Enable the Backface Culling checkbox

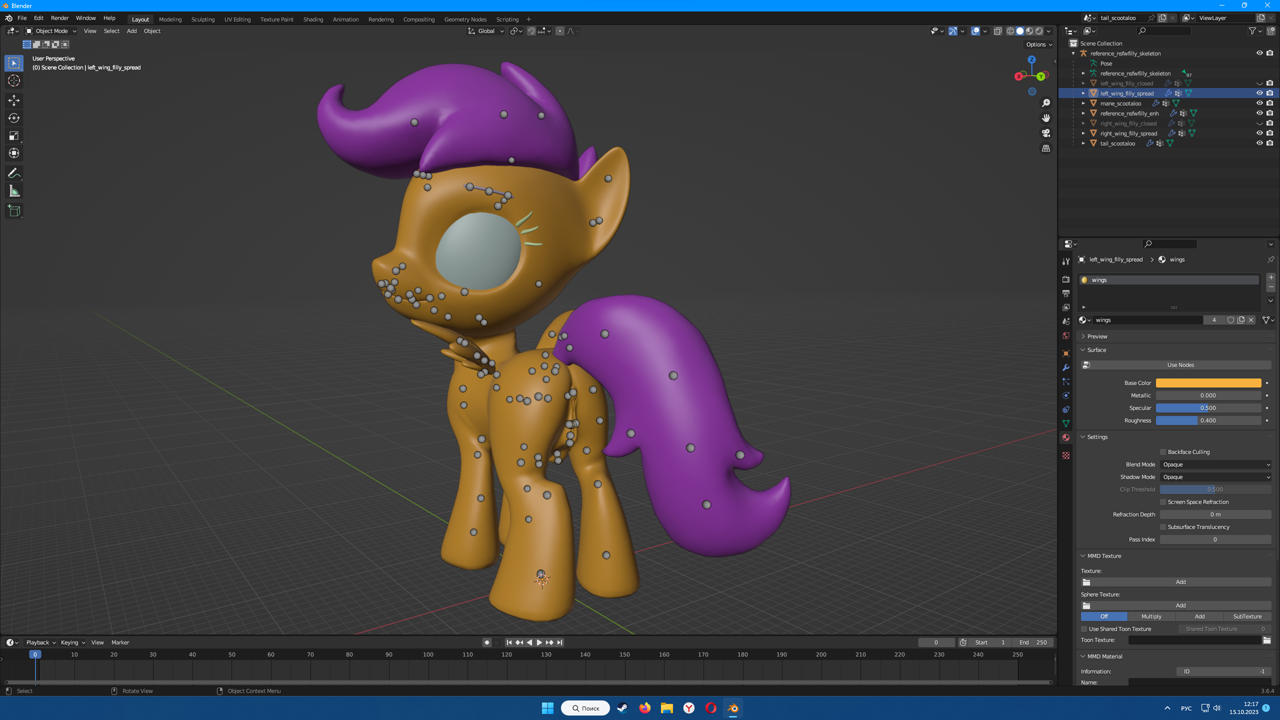[1163, 452]
